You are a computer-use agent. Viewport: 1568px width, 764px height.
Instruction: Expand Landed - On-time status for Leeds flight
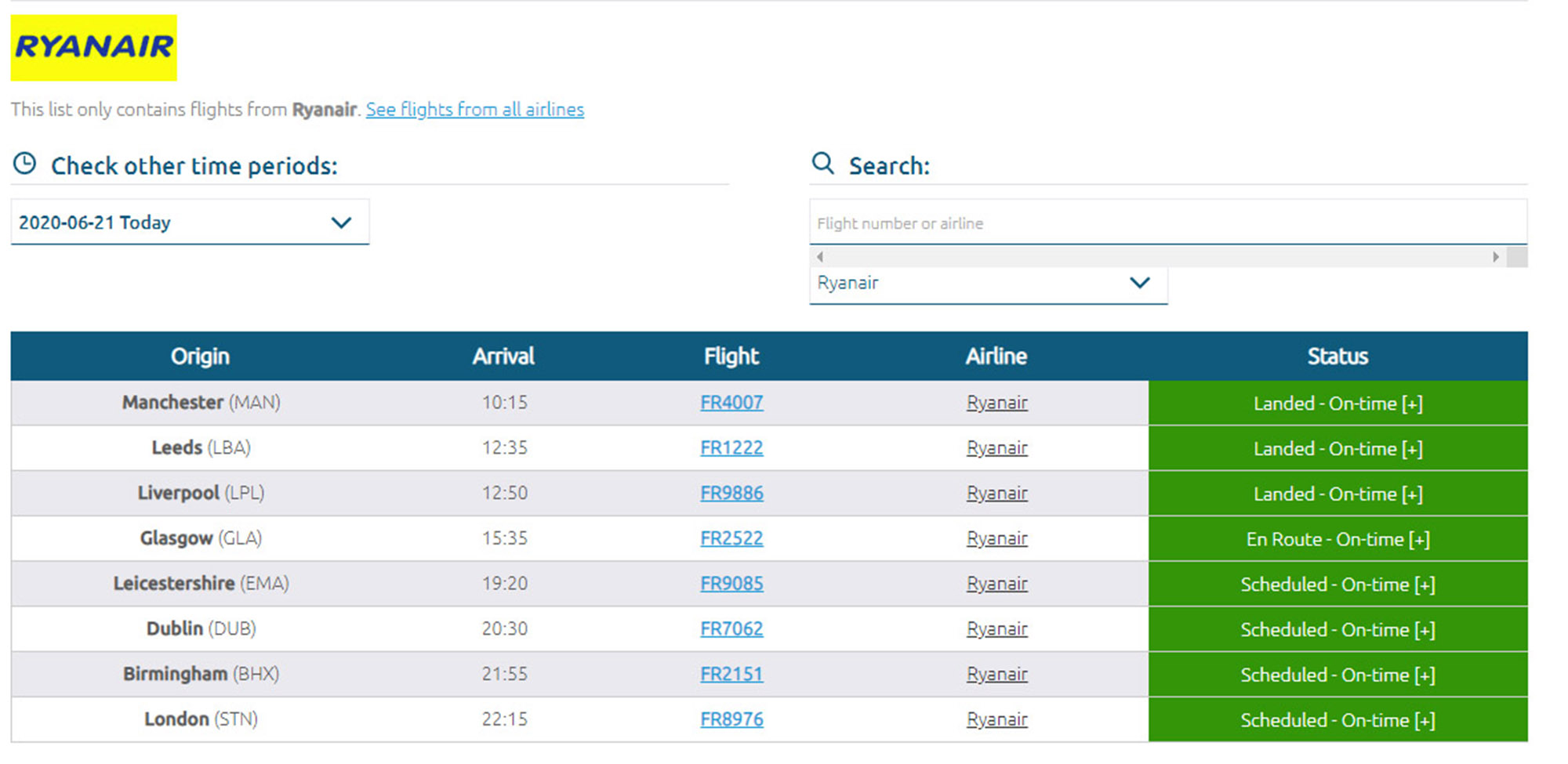pos(1338,449)
